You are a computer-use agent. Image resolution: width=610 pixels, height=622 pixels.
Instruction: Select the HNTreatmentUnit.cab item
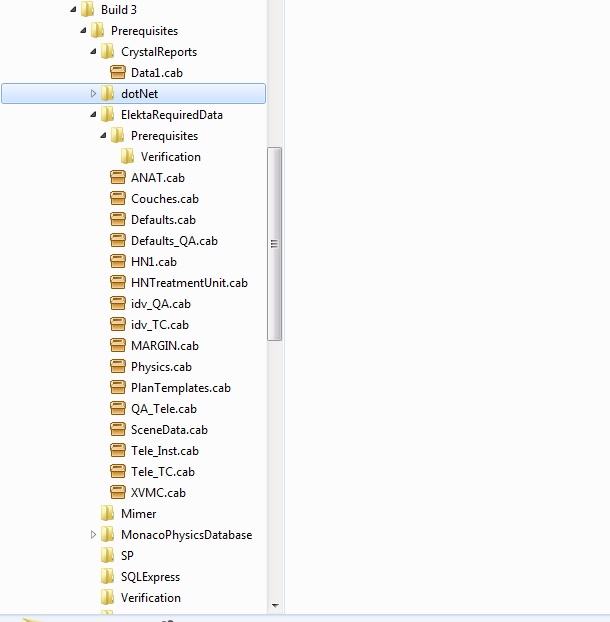(189, 283)
